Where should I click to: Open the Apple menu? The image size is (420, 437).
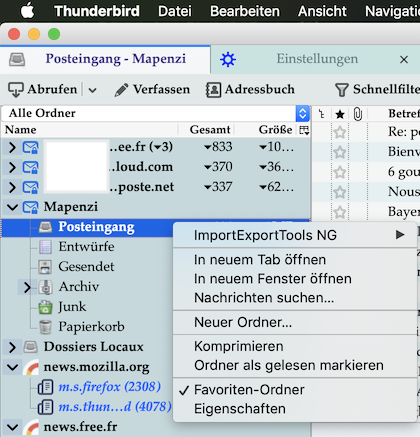(x=27, y=11)
